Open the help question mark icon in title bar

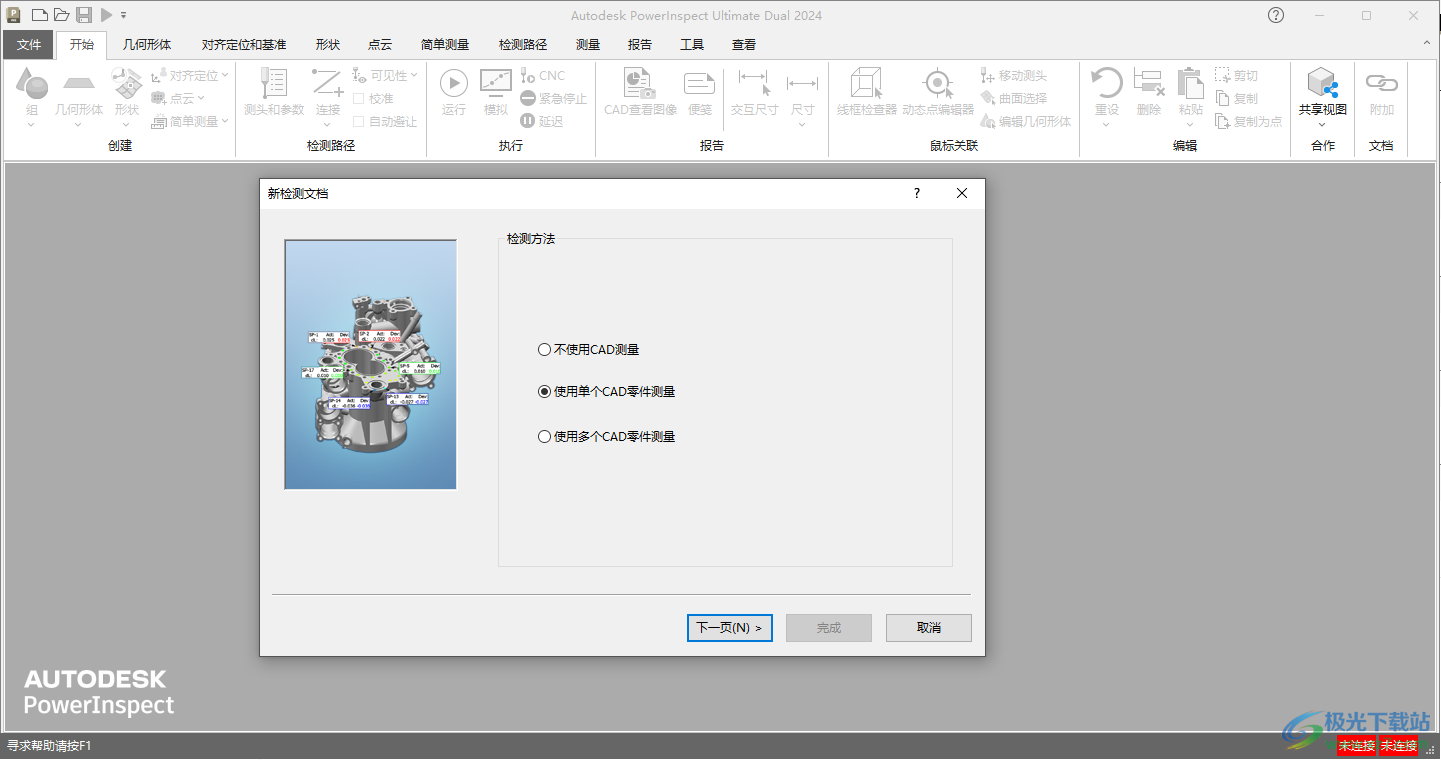pos(1276,15)
